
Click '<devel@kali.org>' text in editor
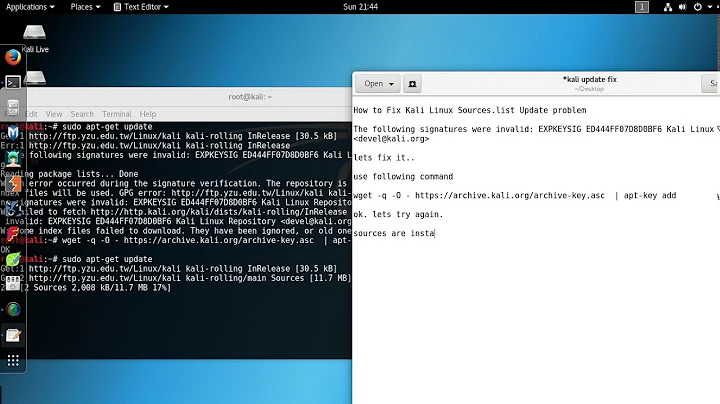click(391, 139)
